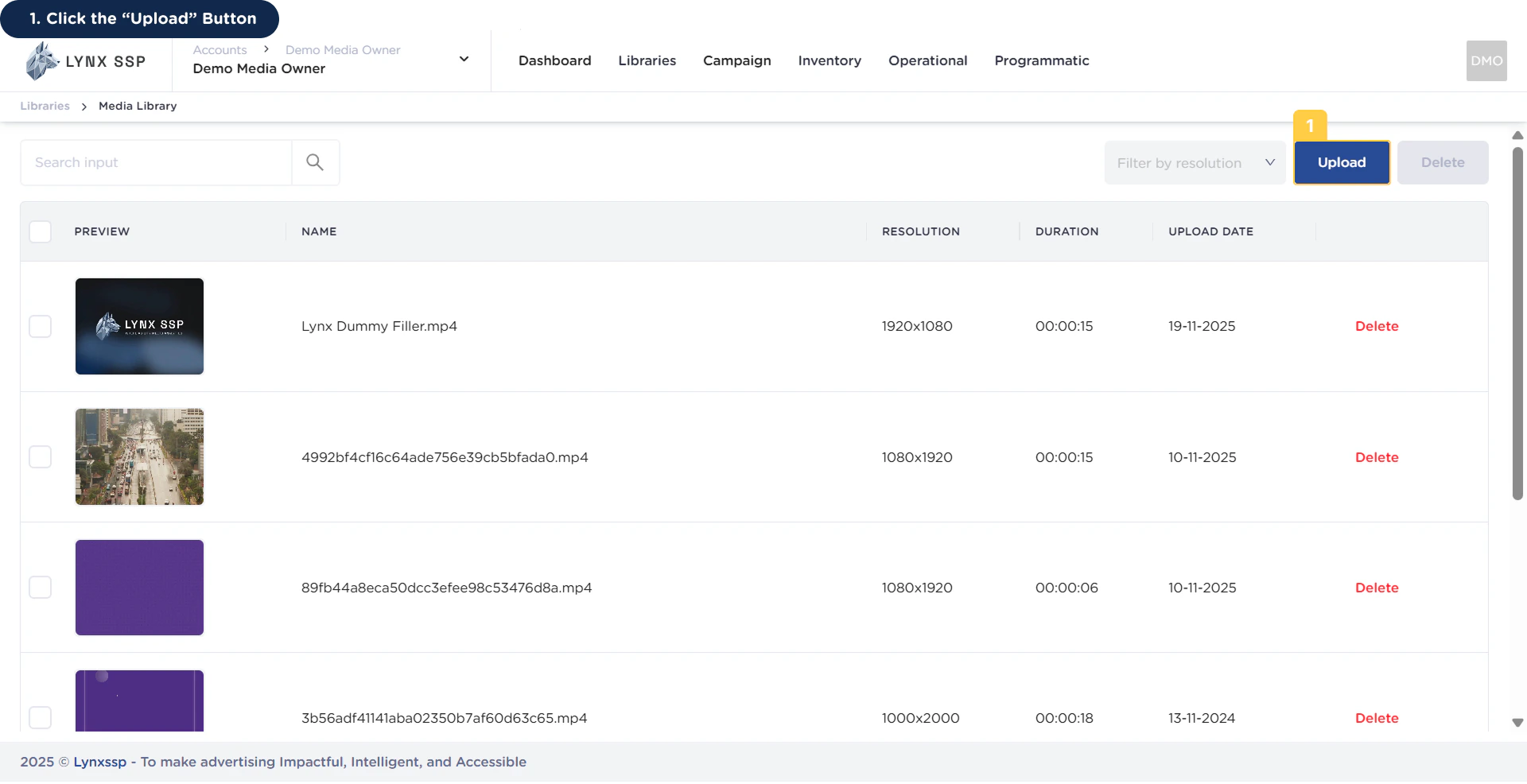Screen dimensions: 1527x784
Task: Click file name 4992bf4cf16c64ade756e39cb5bfada0.mp4
Action: (445, 457)
